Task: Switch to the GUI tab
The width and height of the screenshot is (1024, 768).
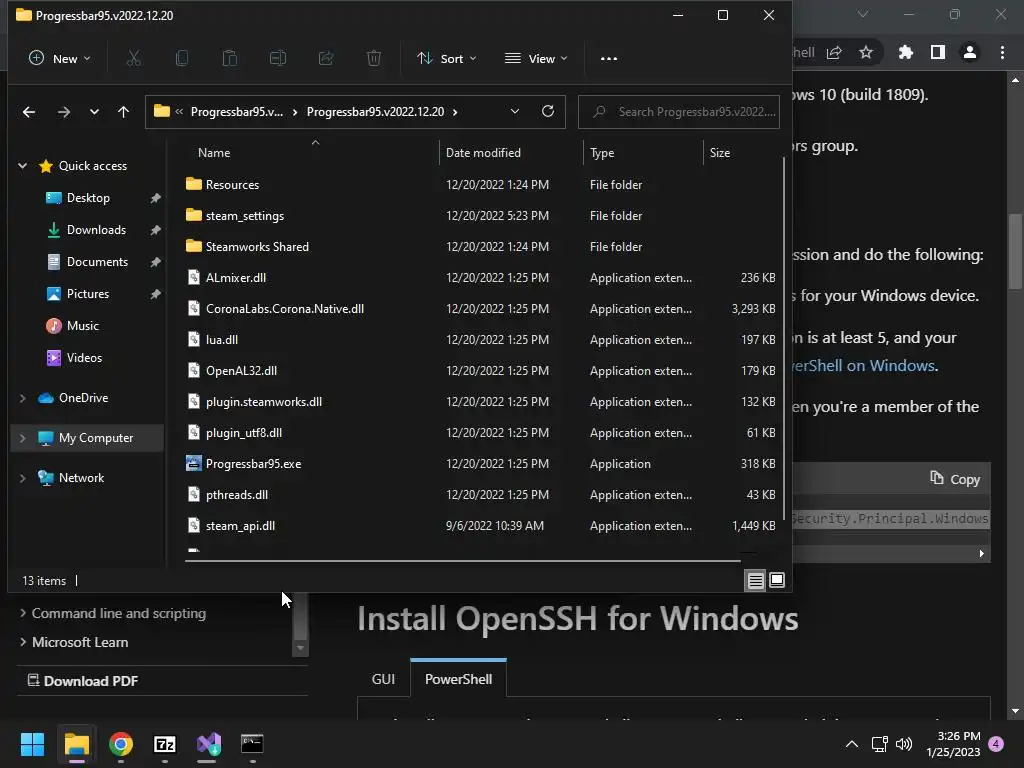Action: [383, 679]
